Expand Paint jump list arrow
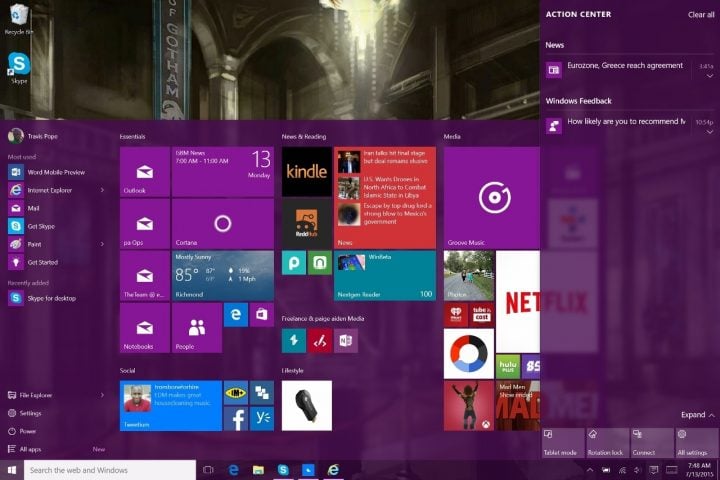This screenshot has width=720, height=480. click(x=102, y=244)
